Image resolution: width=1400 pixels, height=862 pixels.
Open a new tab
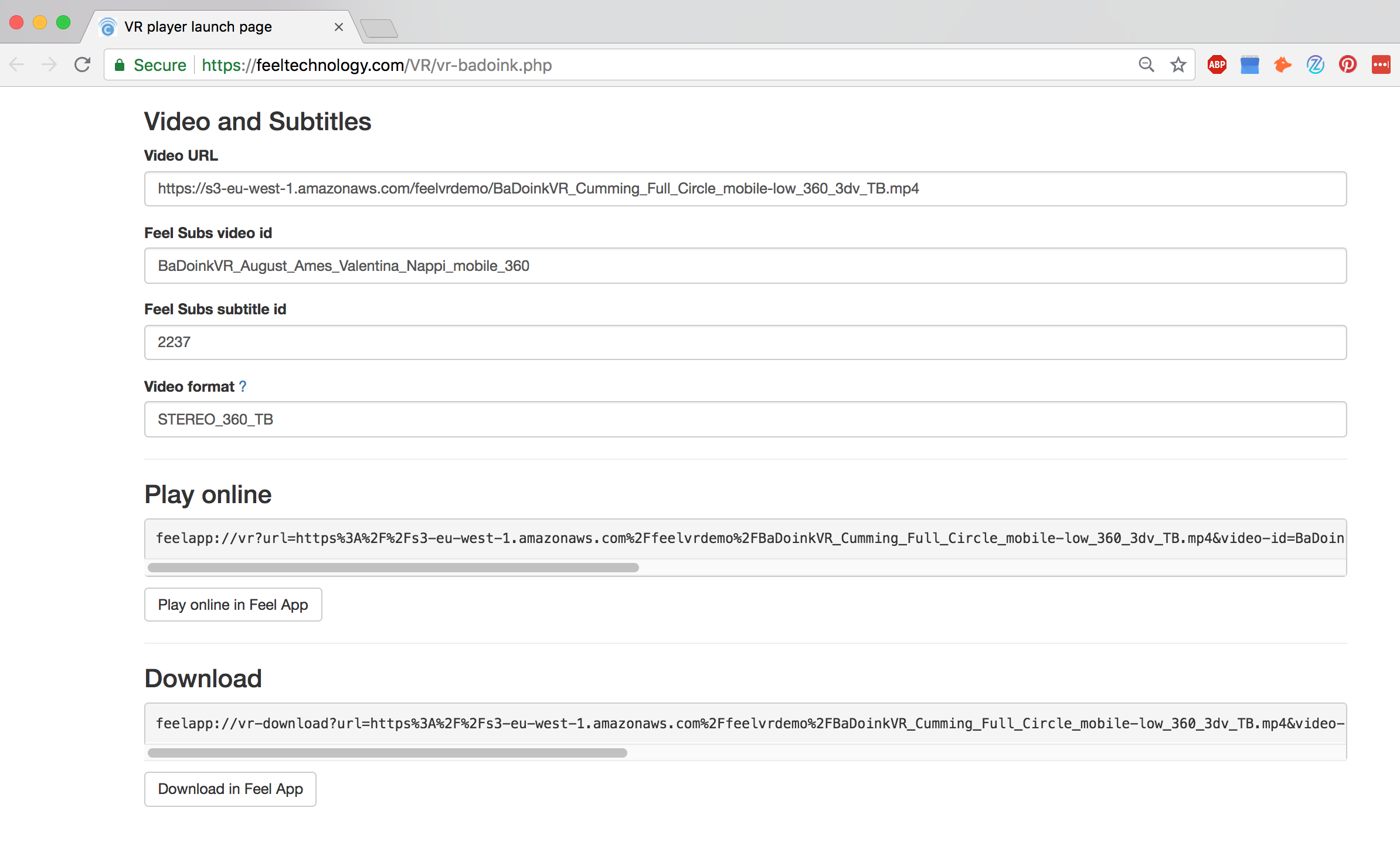coord(379,28)
